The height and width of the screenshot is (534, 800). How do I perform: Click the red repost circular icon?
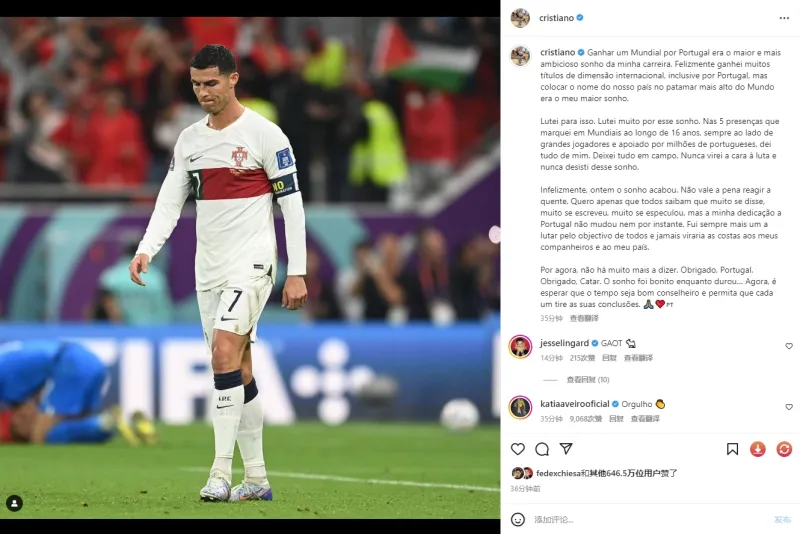pos(784,449)
